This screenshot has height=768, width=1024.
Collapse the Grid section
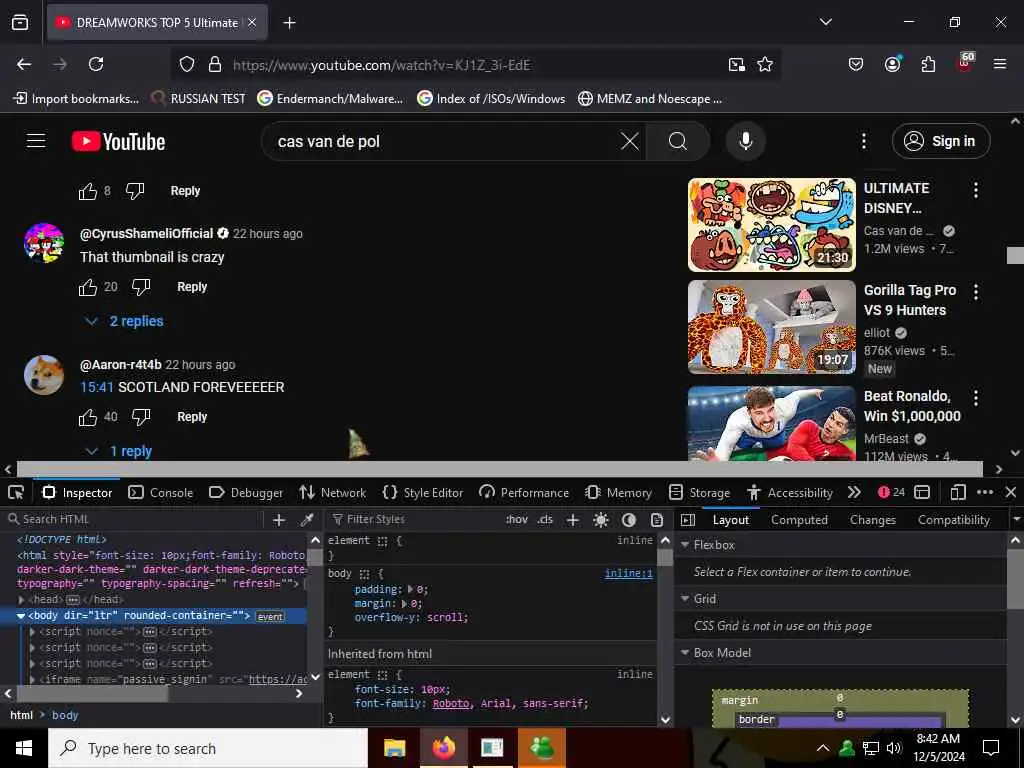[685, 599]
